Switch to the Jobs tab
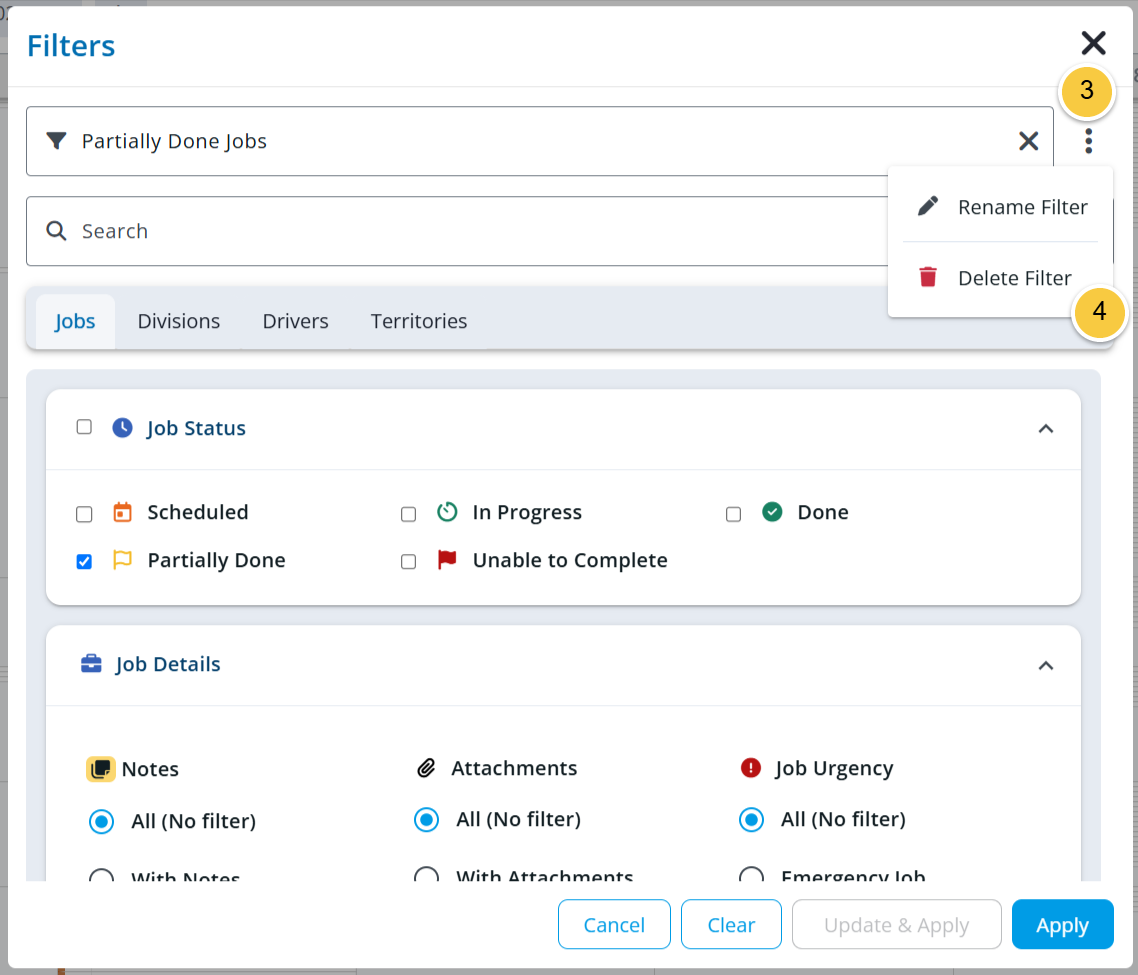 tap(75, 321)
